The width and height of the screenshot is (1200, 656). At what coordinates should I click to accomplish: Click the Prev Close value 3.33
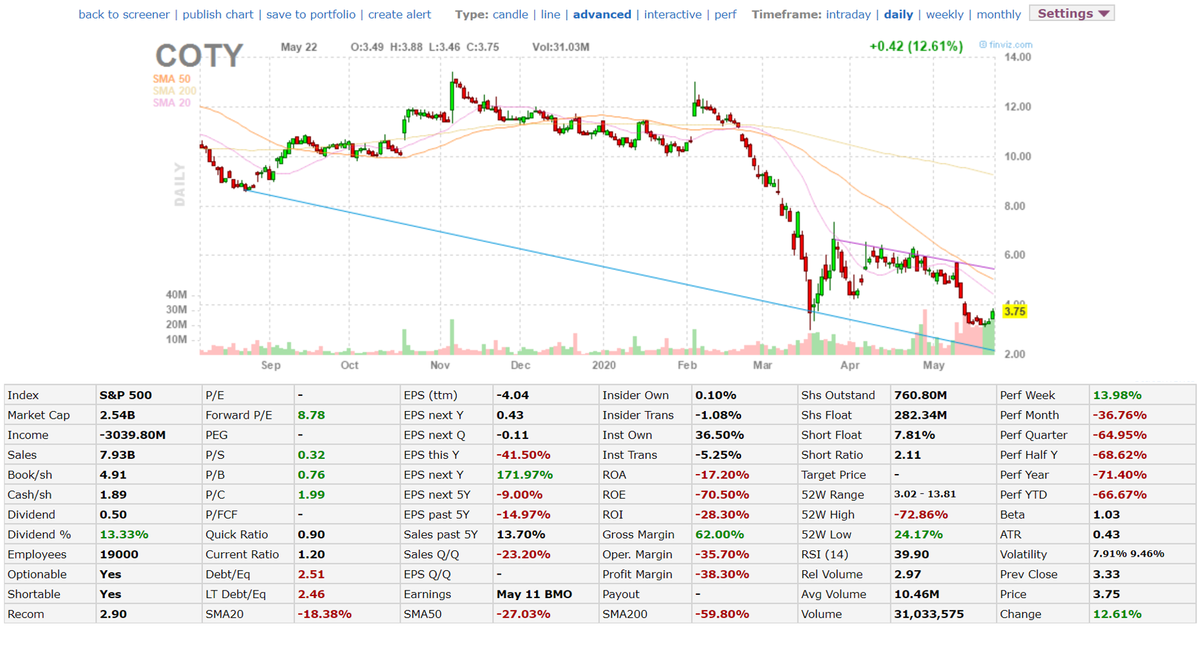coord(1106,575)
